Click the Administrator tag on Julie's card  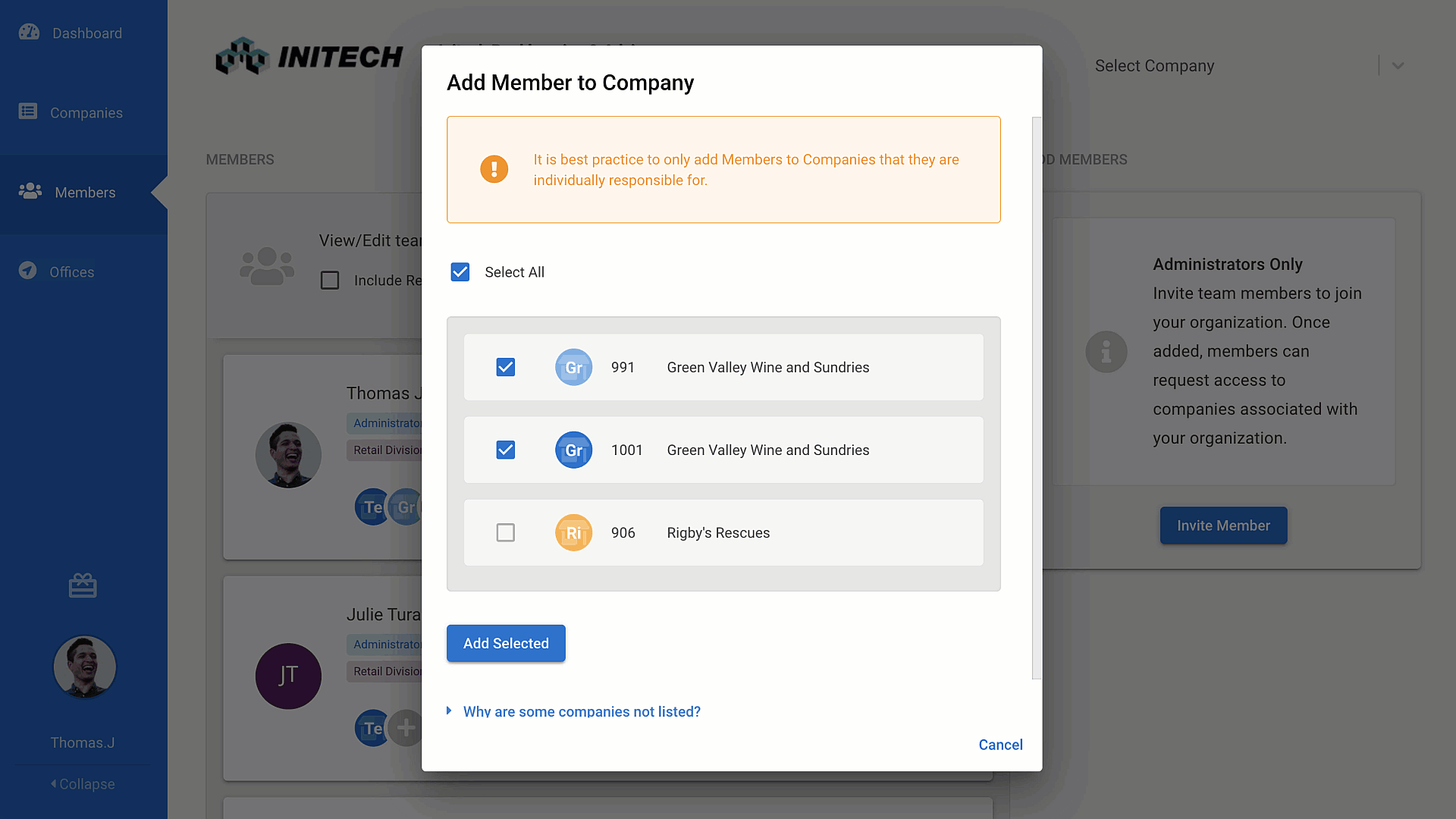click(x=385, y=645)
